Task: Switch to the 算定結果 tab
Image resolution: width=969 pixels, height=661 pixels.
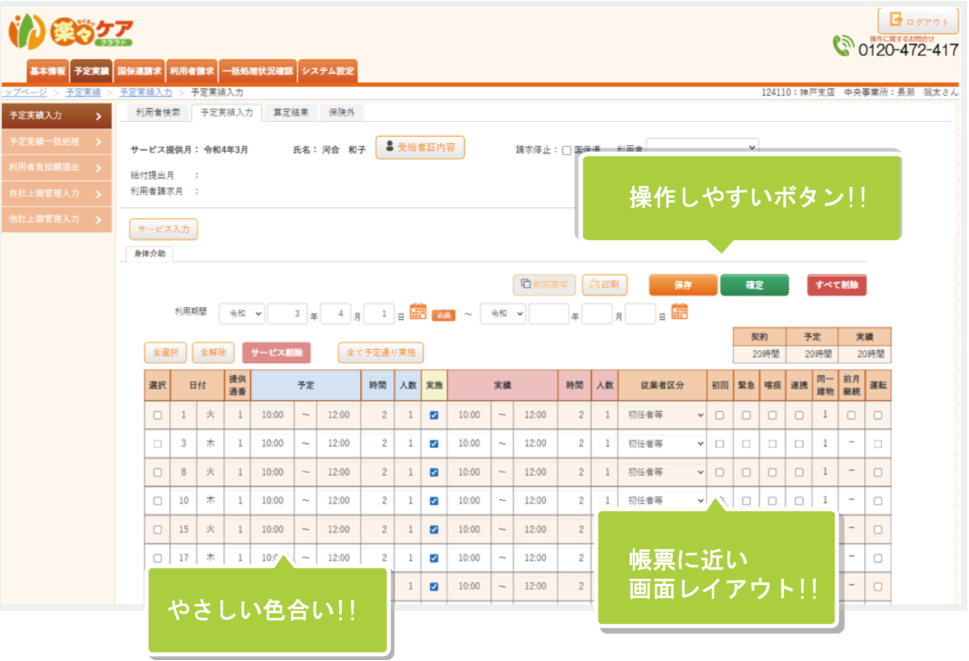Action: pyautogui.click(x=291, y=113)
